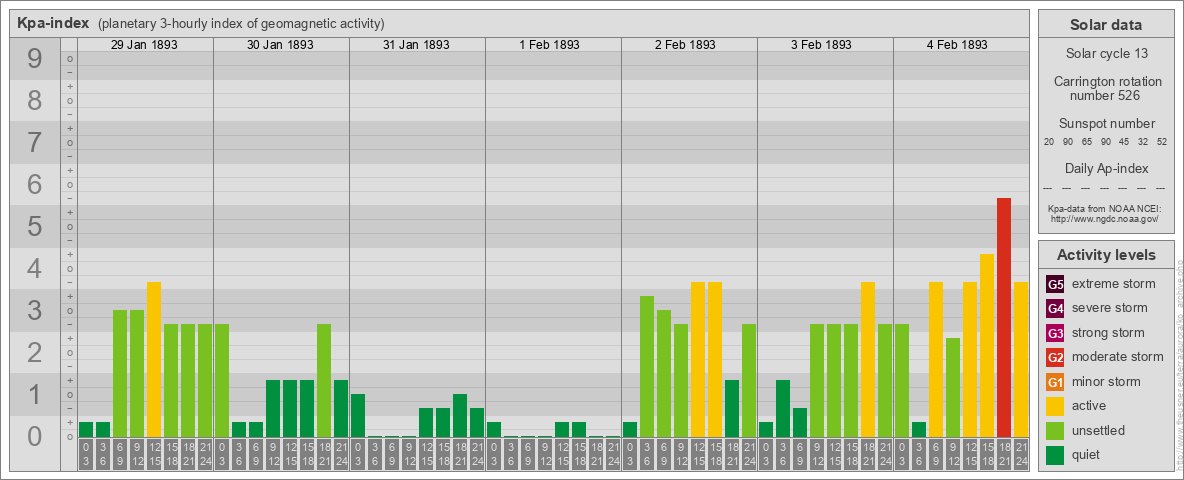The image size is (1184, 480).
Task: Select the 30 Jan 1893 date header
Action: [x=280, y=45]
